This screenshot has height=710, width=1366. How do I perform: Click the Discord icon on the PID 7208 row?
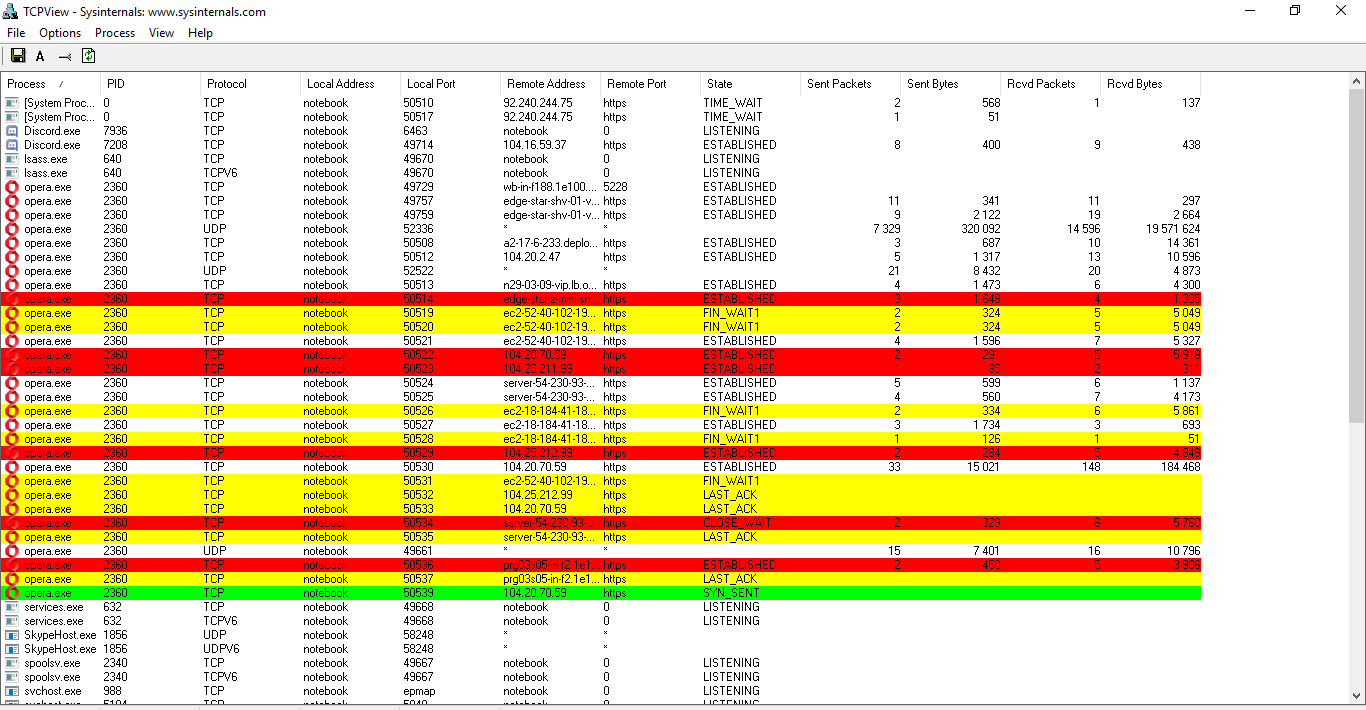click(x=12, y=145)
